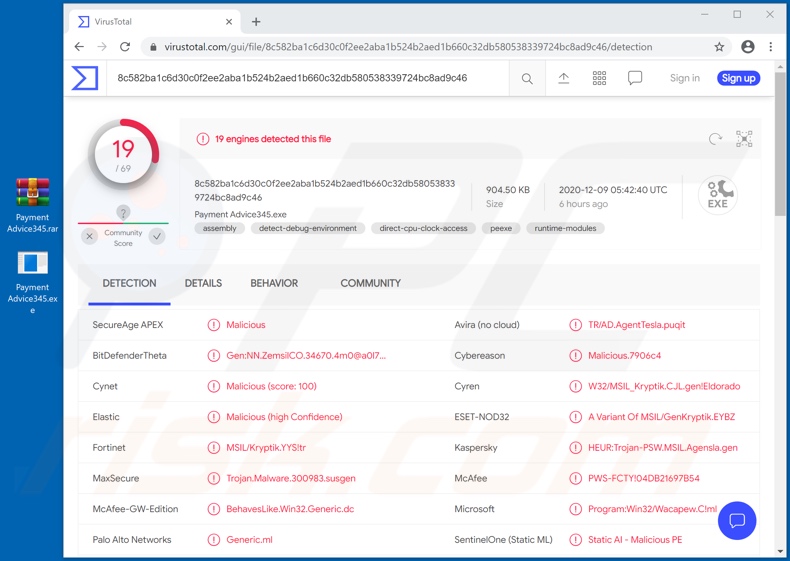Screen dimensions: 790x561
Task: Click the Microsoft engine name
Action: [x=475, y=509]
